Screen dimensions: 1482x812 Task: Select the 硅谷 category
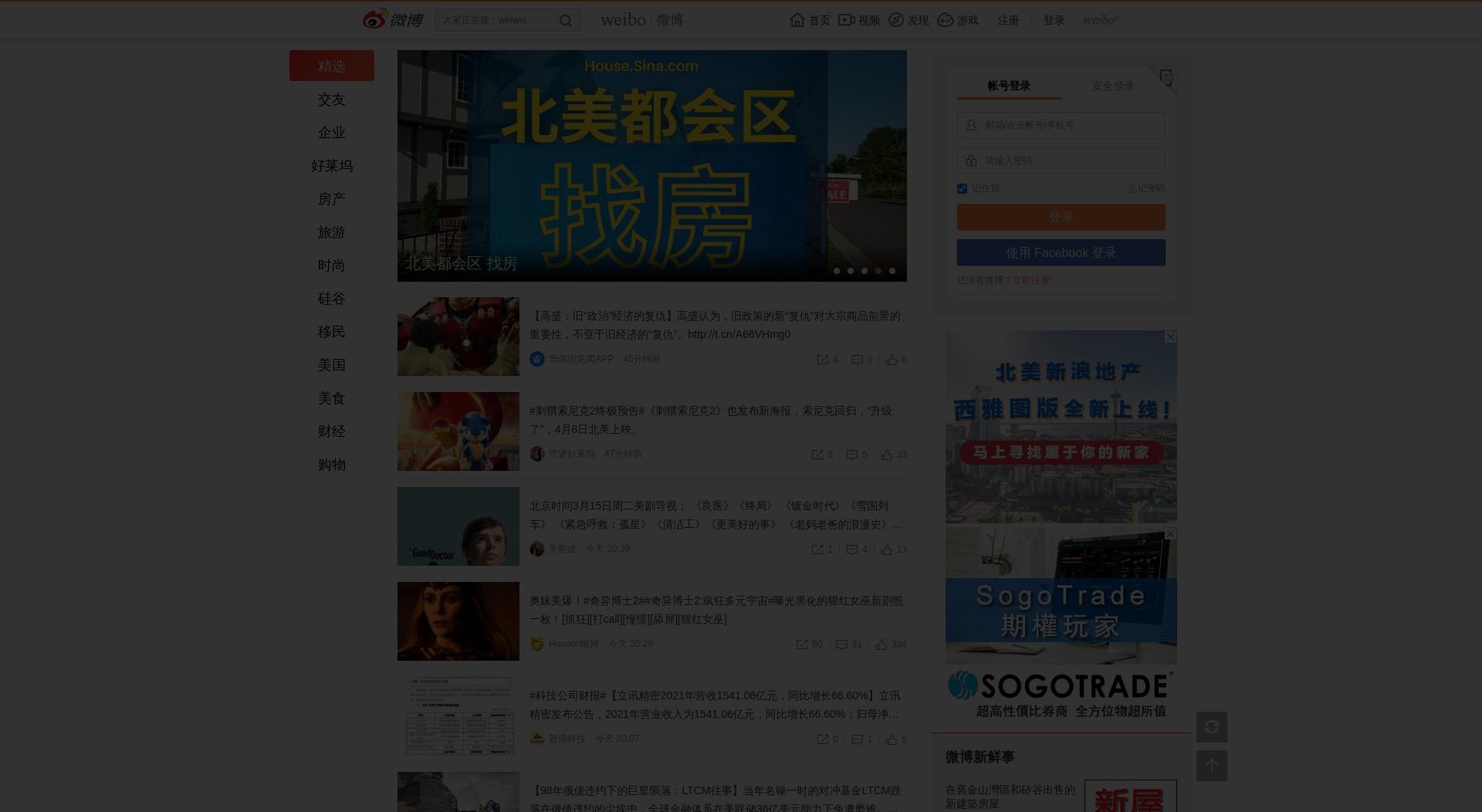coord(332,299)
